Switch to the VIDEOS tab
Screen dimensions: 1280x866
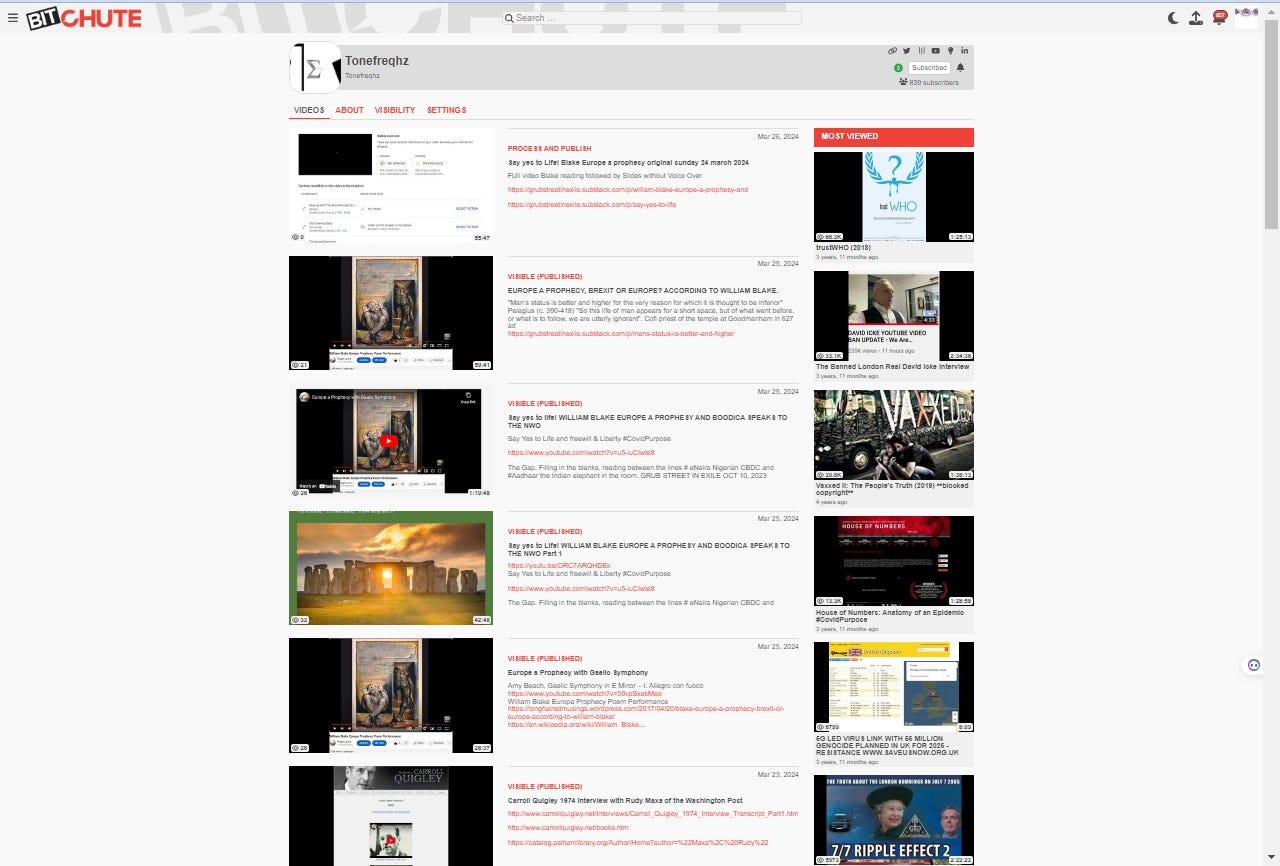pyautogui.click(x=309, y=110)
